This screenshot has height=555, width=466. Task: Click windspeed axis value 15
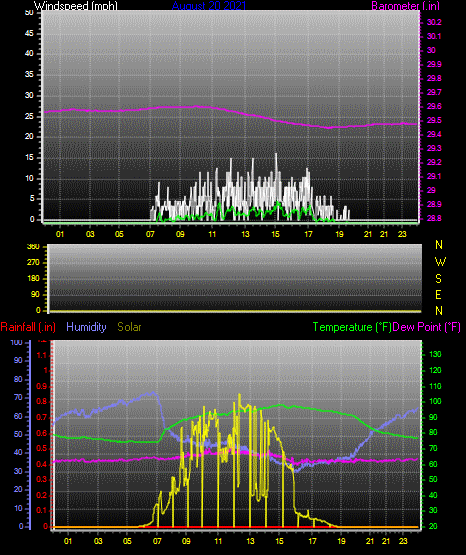click(x=29, y=158)
